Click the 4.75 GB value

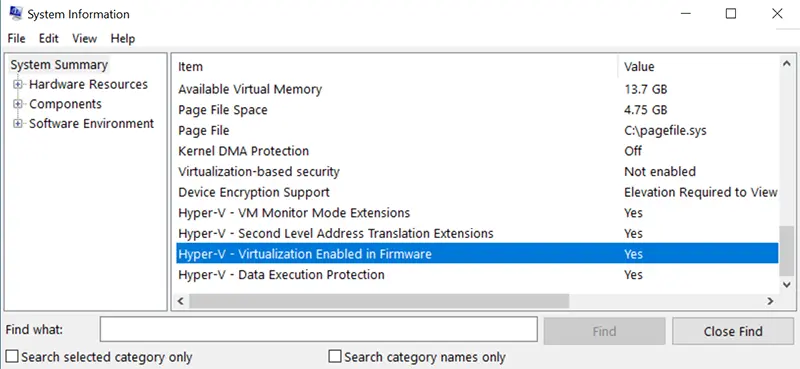645,110
